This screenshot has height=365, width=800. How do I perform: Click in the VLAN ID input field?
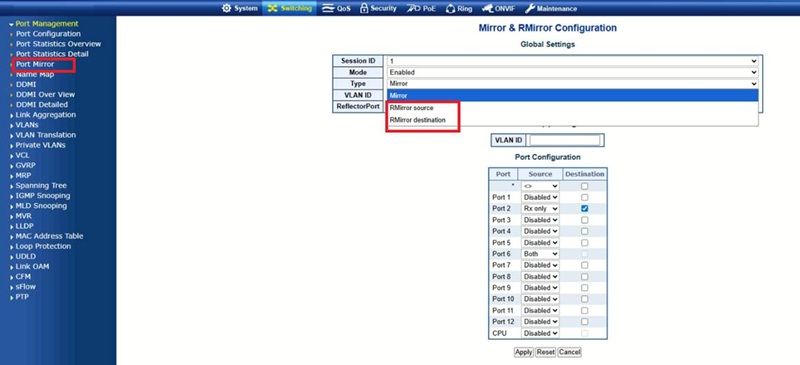(565, 140)
